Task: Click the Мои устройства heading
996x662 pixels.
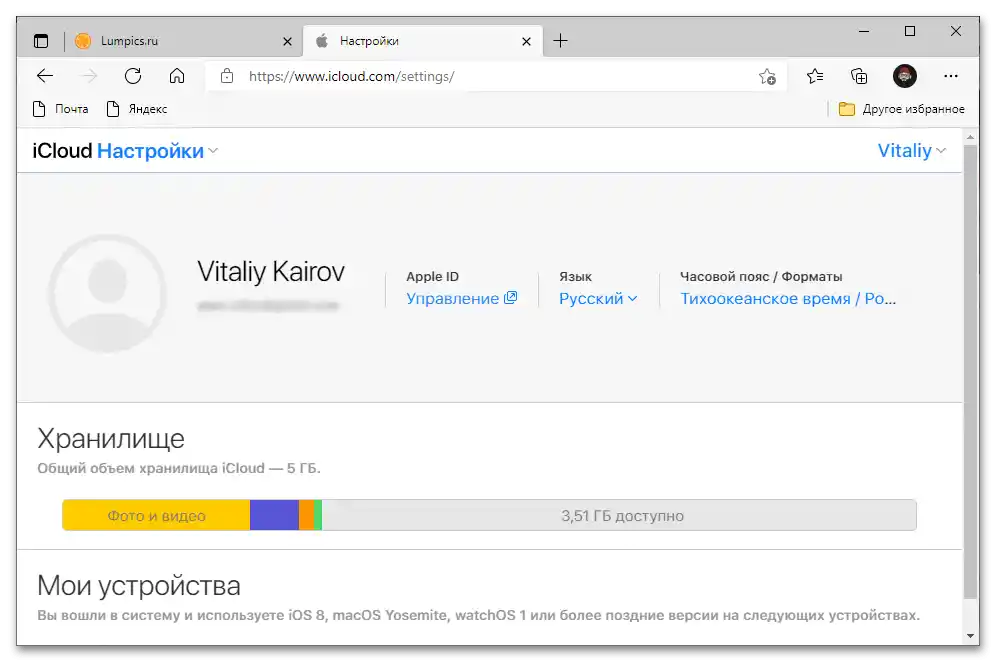Action: click(x=139, y=586)
